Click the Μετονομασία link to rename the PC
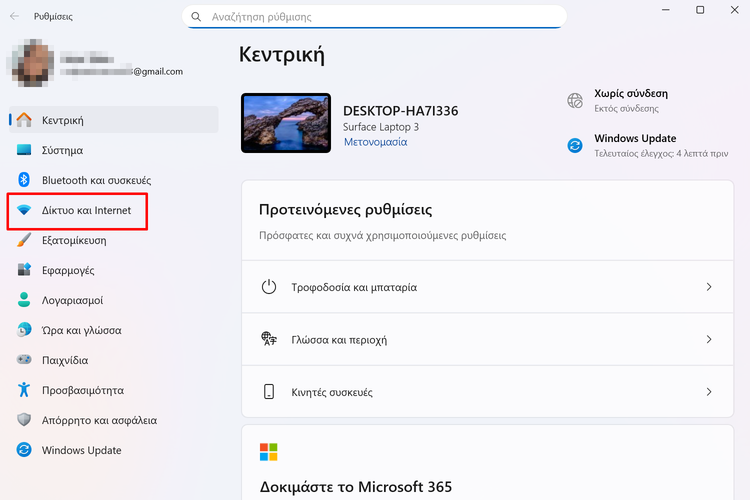The width and height of the screenshot is (750, 500). [375, 142]
